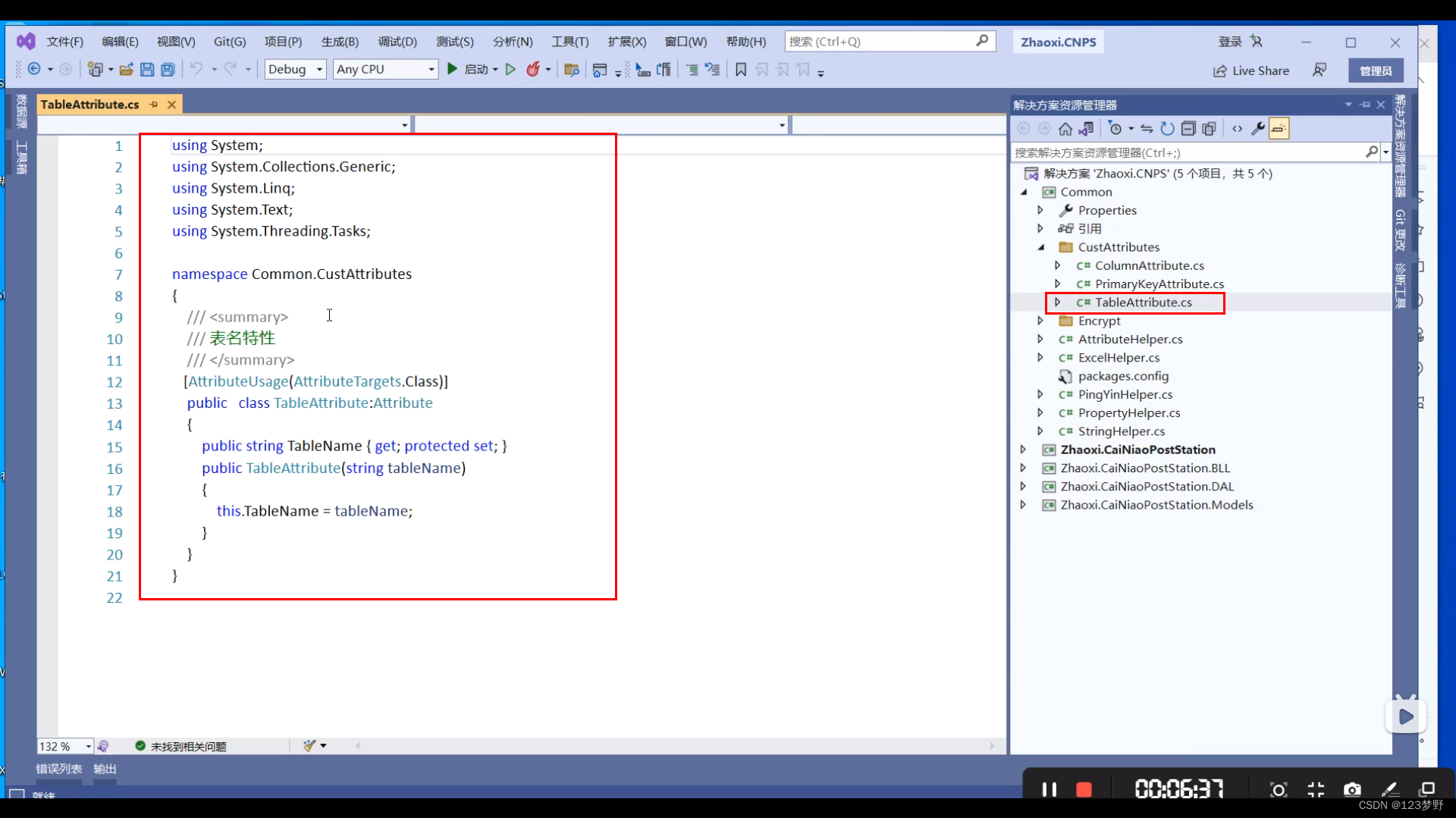Click sync with active document icon
The height and width of the screenshot is (818, 1456).
(1147, 129)
